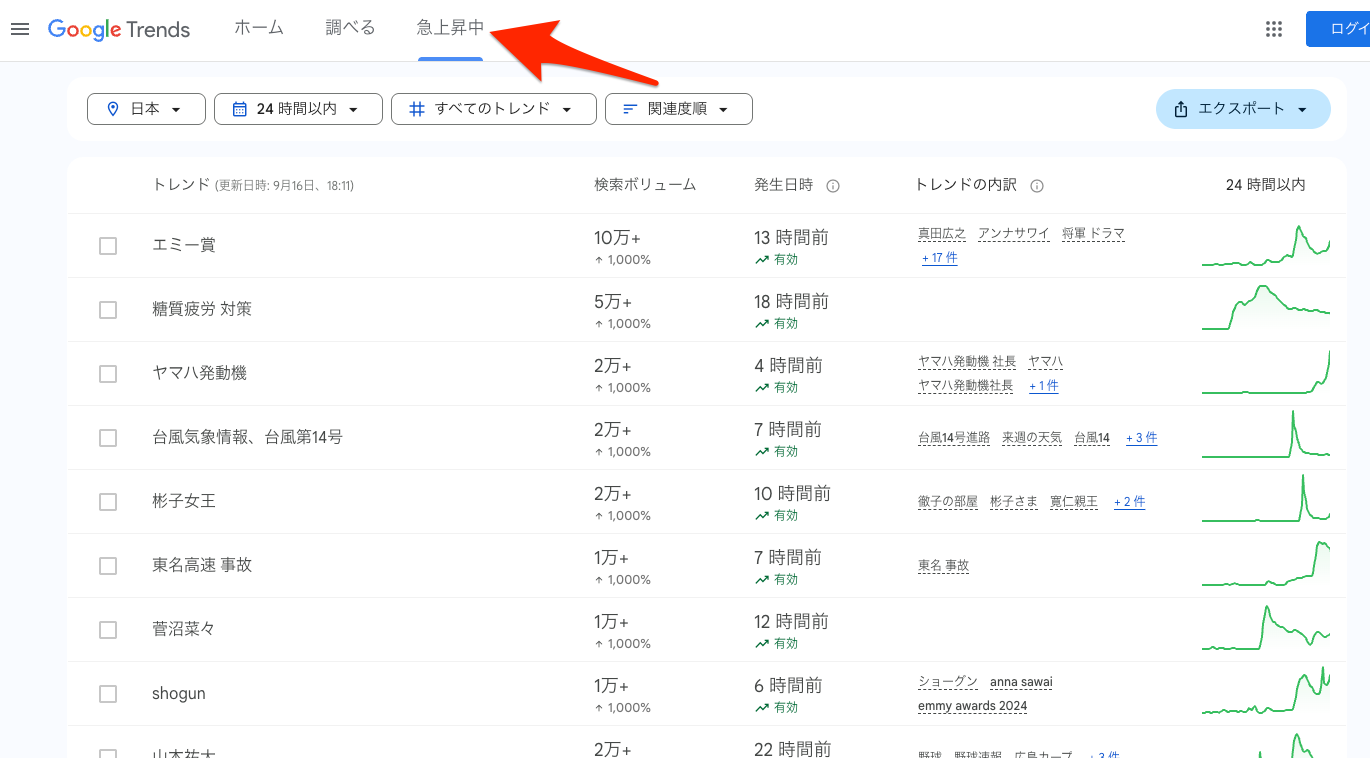Expand +3 件 for 台風気象情報
The width and height of the screenshot is (1370, 758).
click(x=1141, y=438)
